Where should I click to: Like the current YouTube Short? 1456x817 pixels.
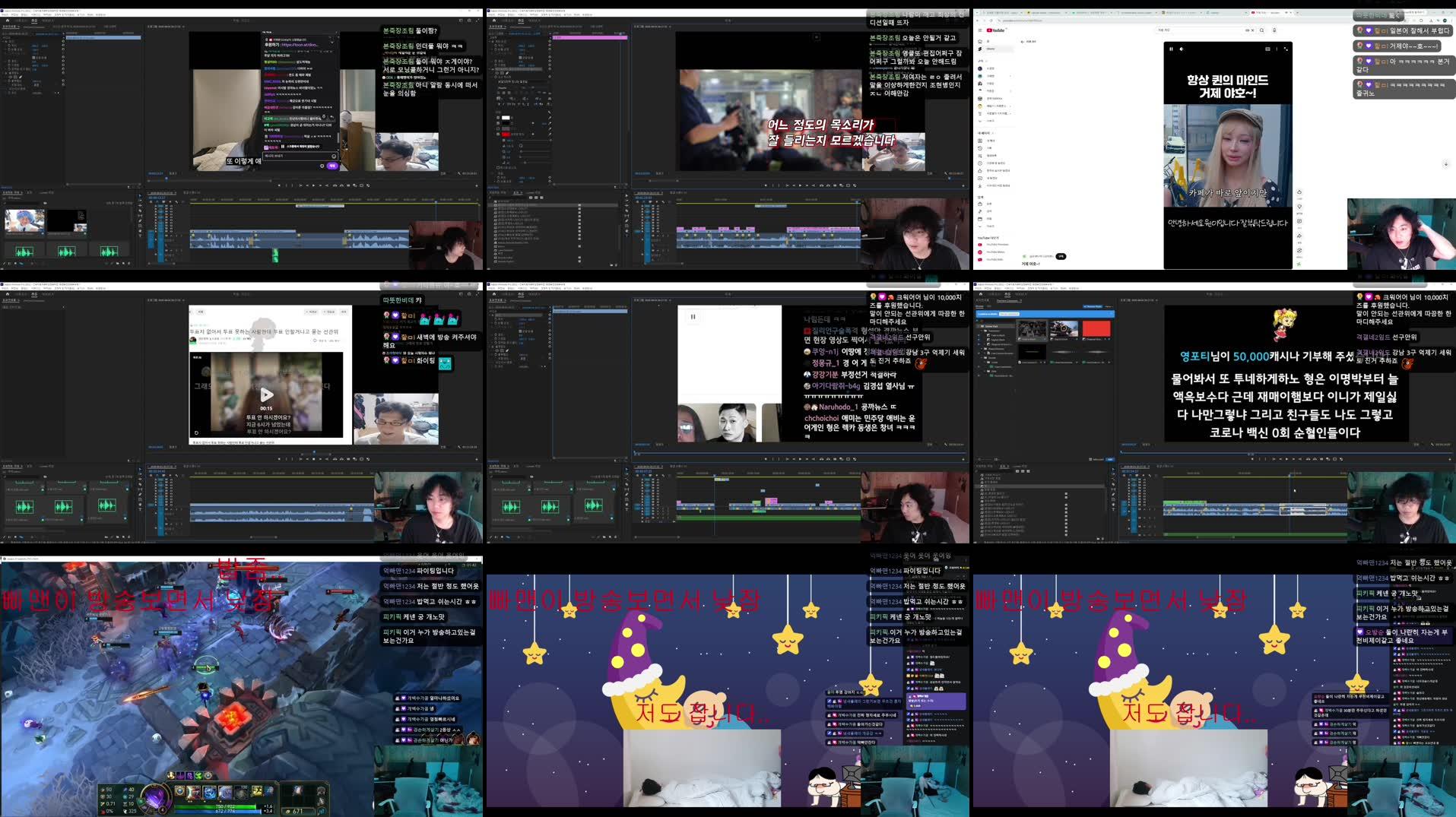click(x=1299, y=192)
